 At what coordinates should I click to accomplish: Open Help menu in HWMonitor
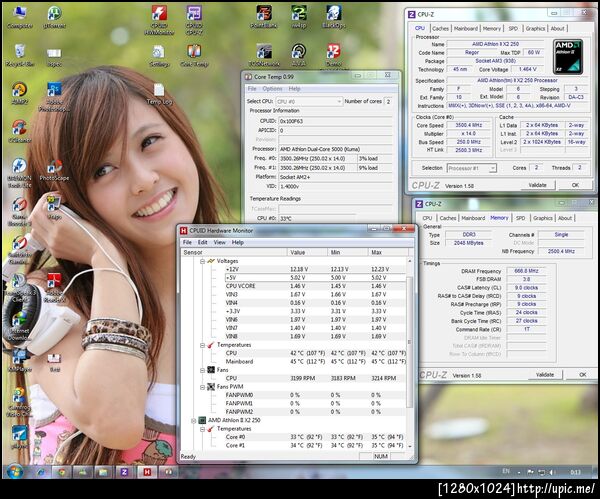[238, 242]
